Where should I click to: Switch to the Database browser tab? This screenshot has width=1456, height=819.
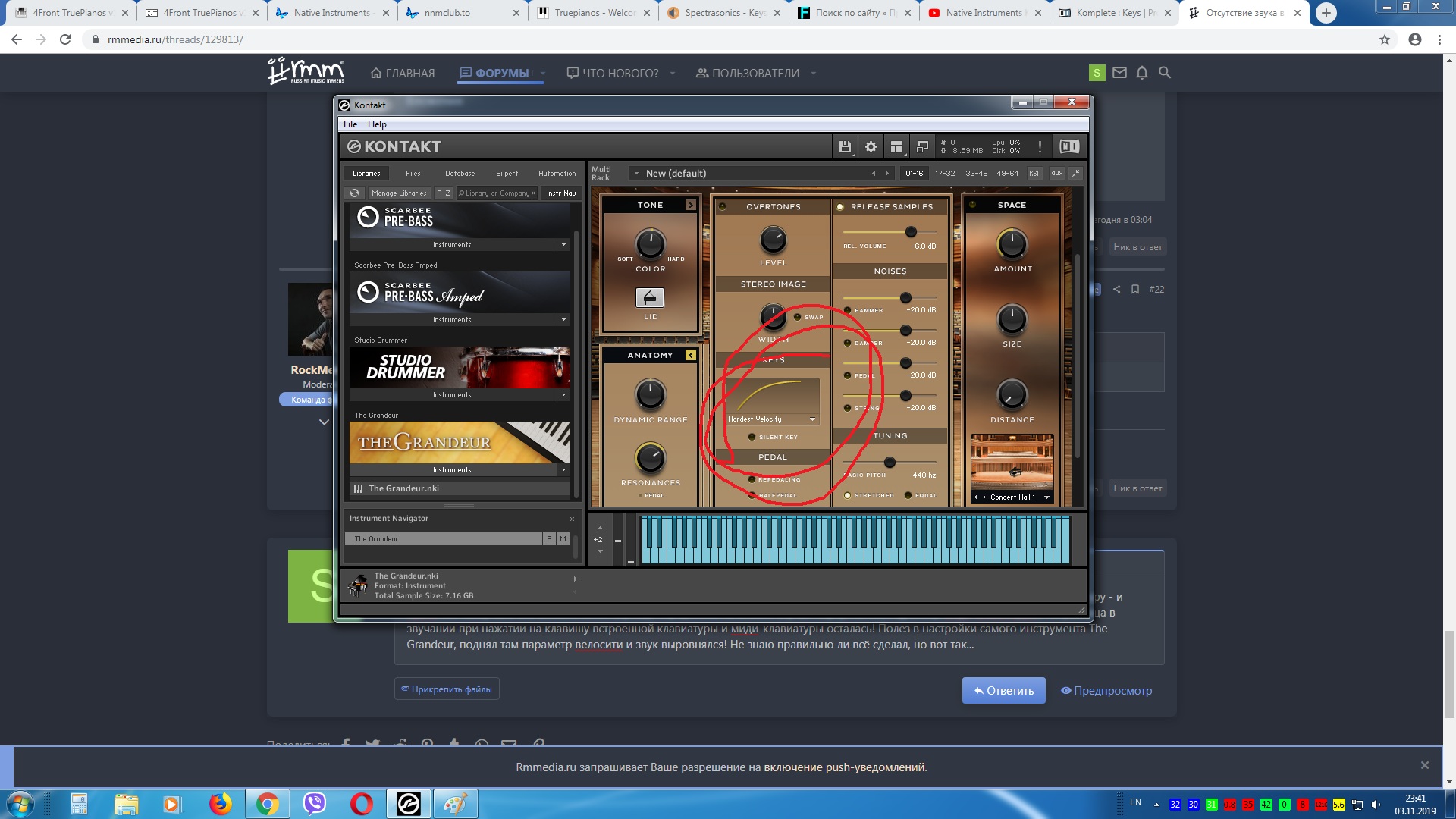click(460, 174)
